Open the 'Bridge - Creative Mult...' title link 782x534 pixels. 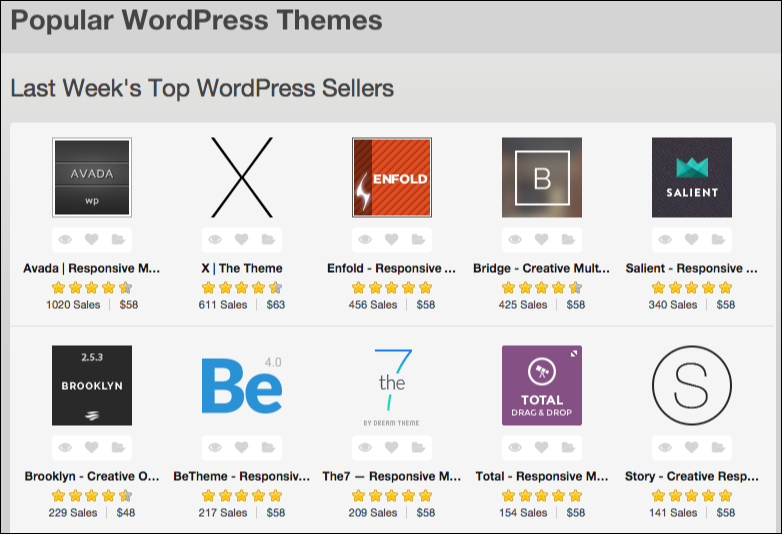tap(542, 268)
